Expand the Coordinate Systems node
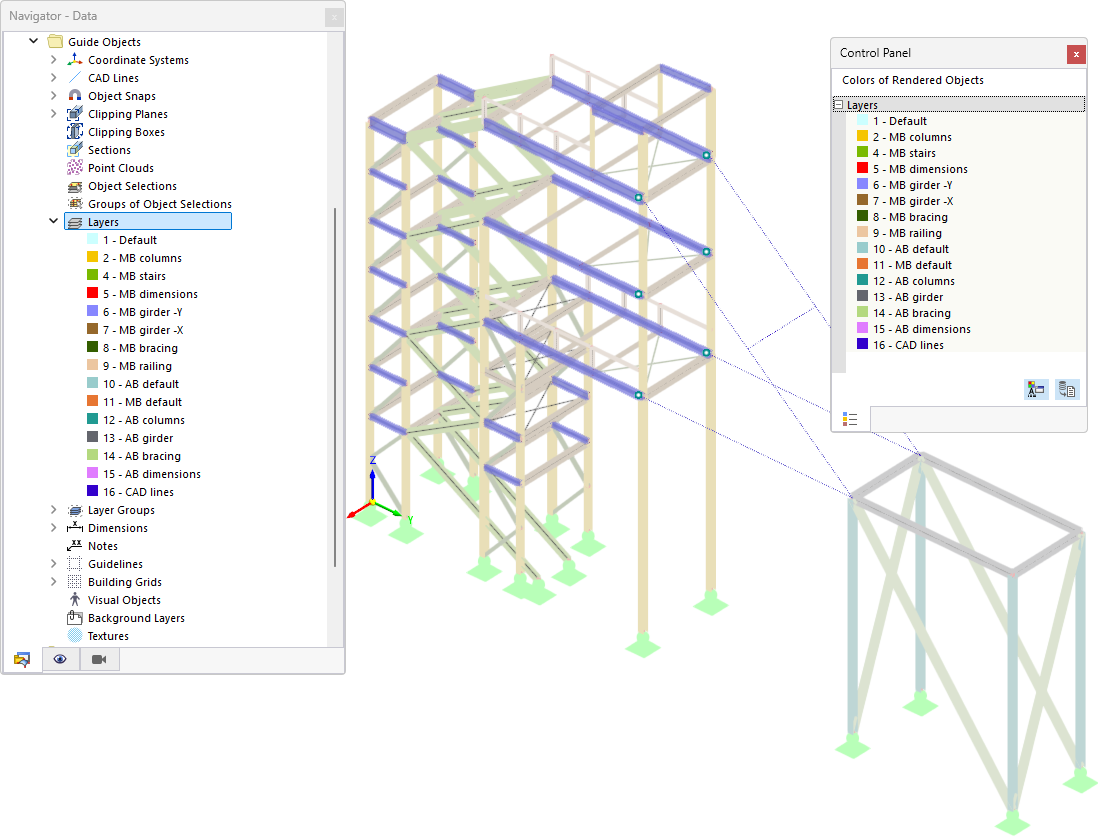Image resolution: width=1098 pixels, height=837 pixels. pyautogui.click(x=53, y=60)
